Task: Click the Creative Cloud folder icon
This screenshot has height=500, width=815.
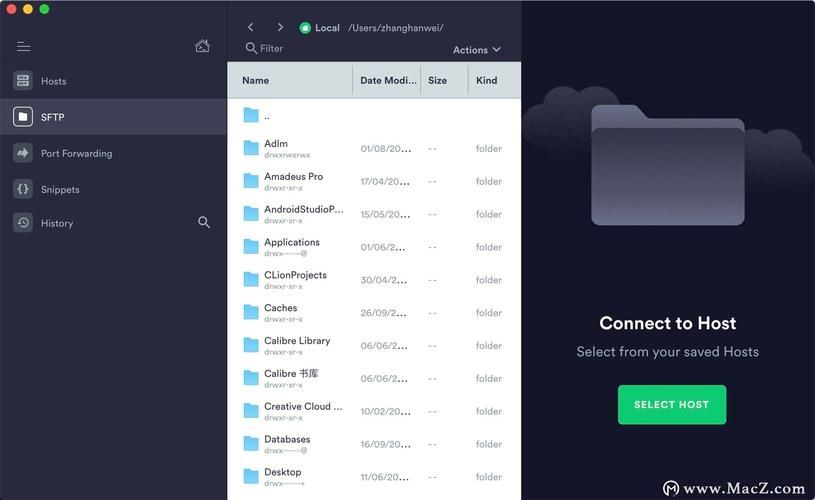Action: coord(251,411)
